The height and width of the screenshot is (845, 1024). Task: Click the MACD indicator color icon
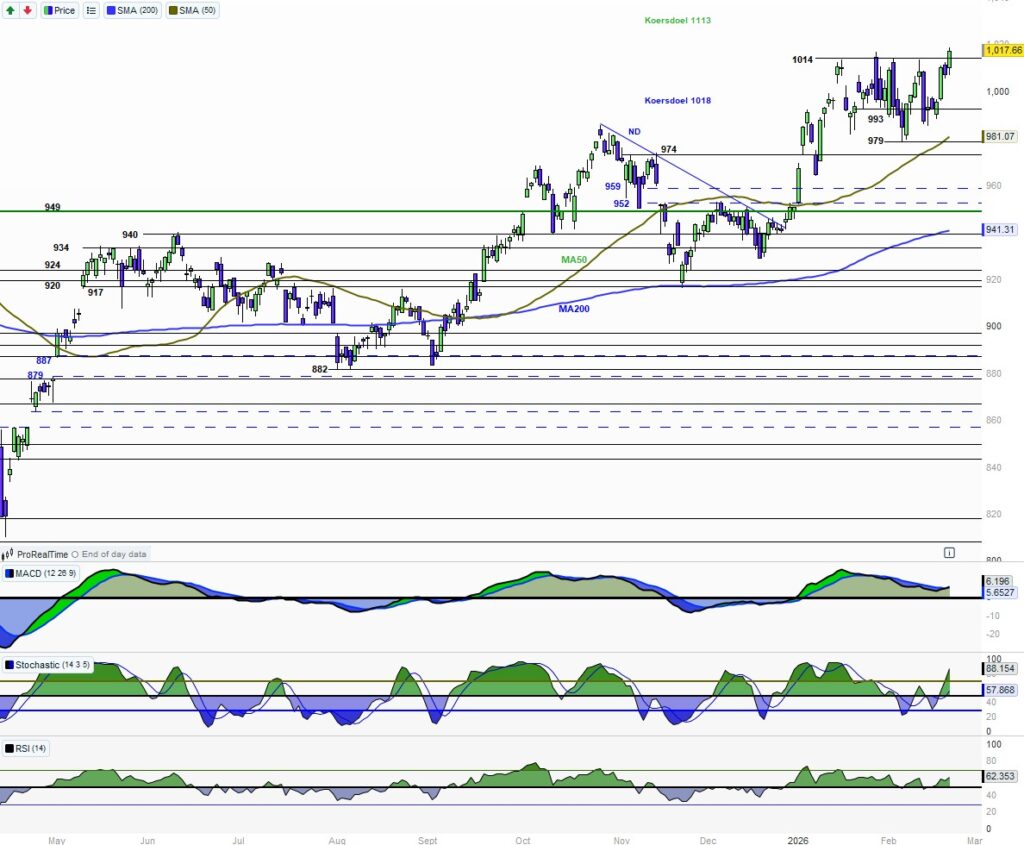tap(9, 574)
